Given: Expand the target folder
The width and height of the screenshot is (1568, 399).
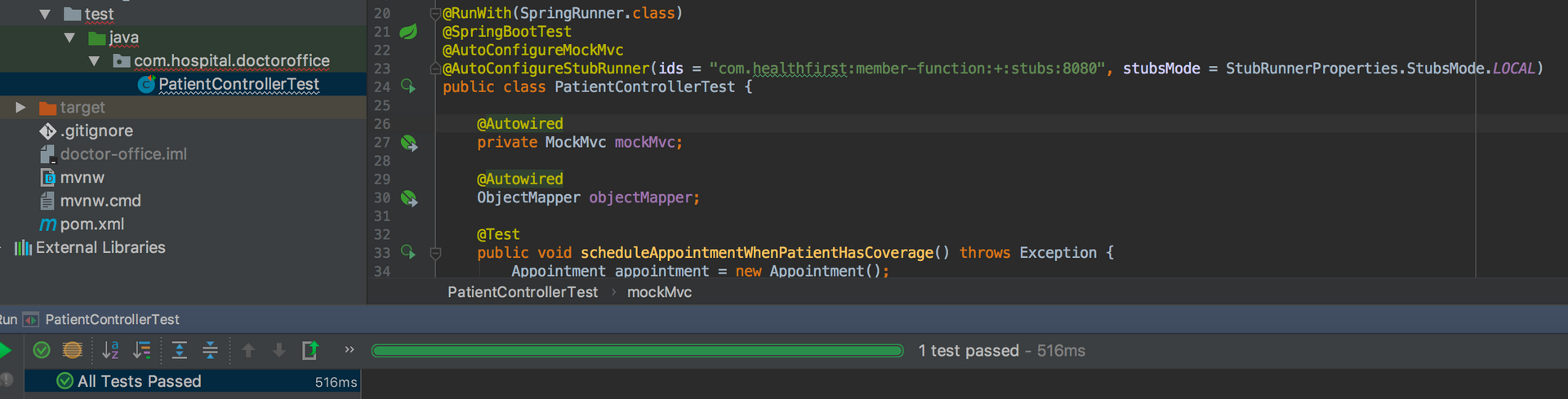Looking at the screenshot, I should [x=21, y=107].
